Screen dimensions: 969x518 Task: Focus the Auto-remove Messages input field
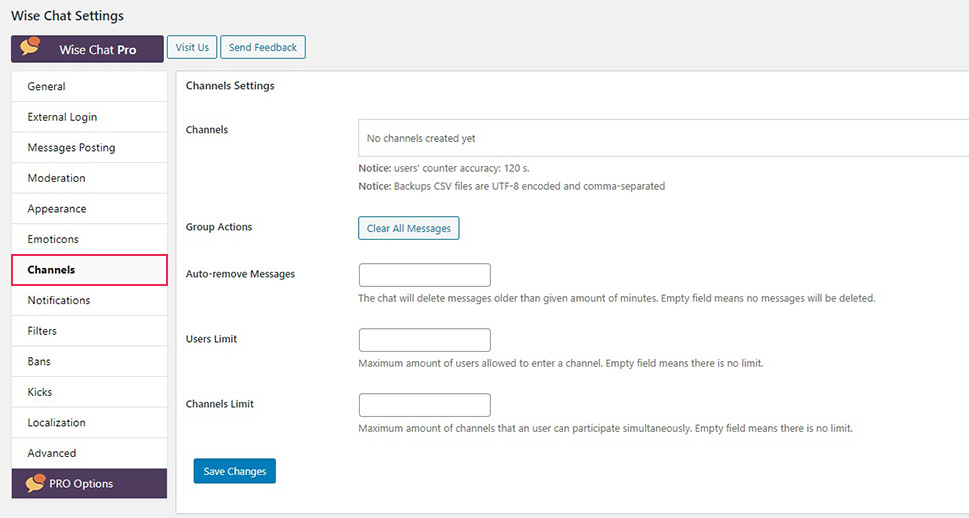click(x=425, y=275)
